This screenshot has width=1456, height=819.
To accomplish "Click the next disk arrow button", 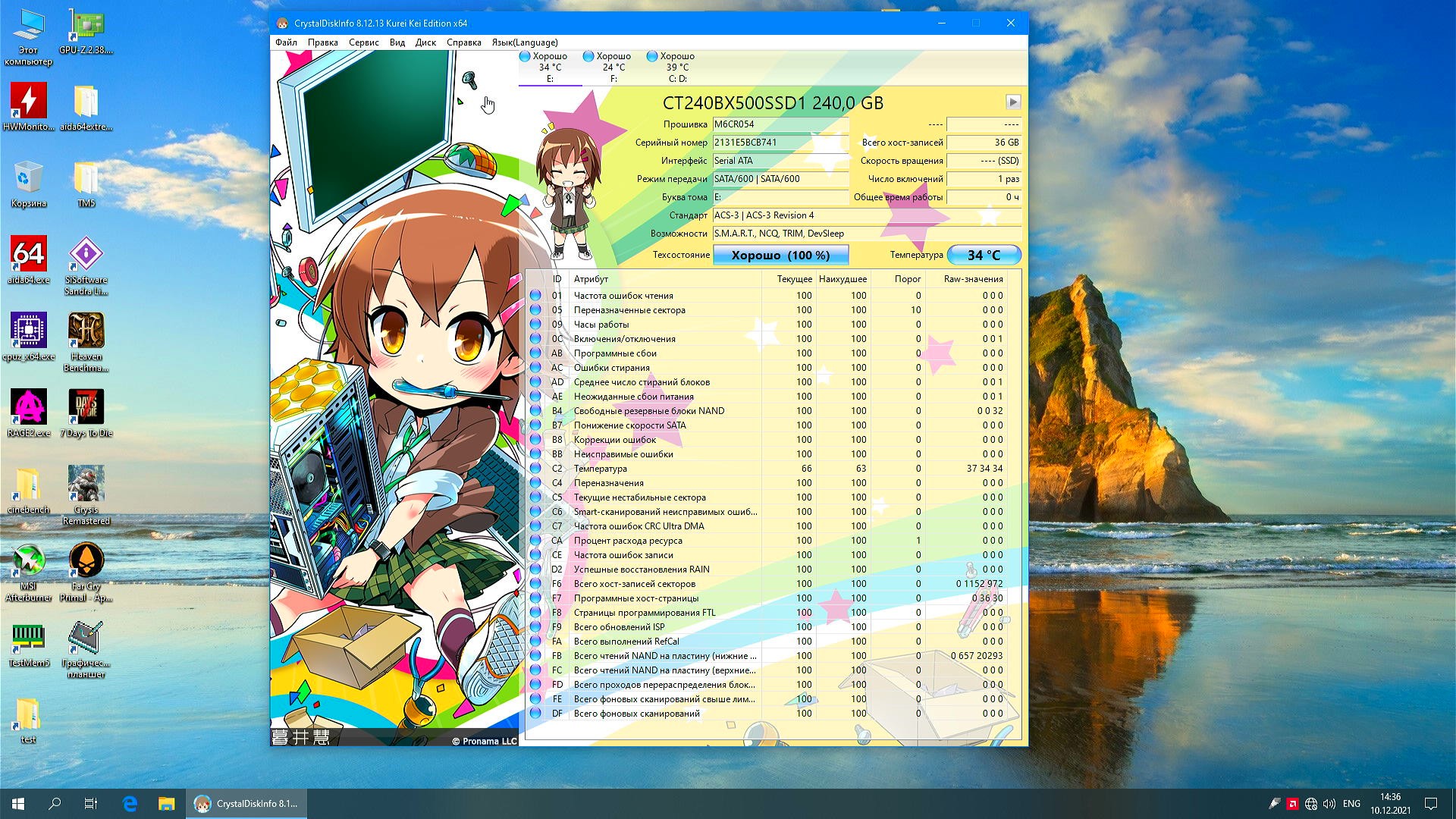I will pyautogui.click(x=1012, y=102).
